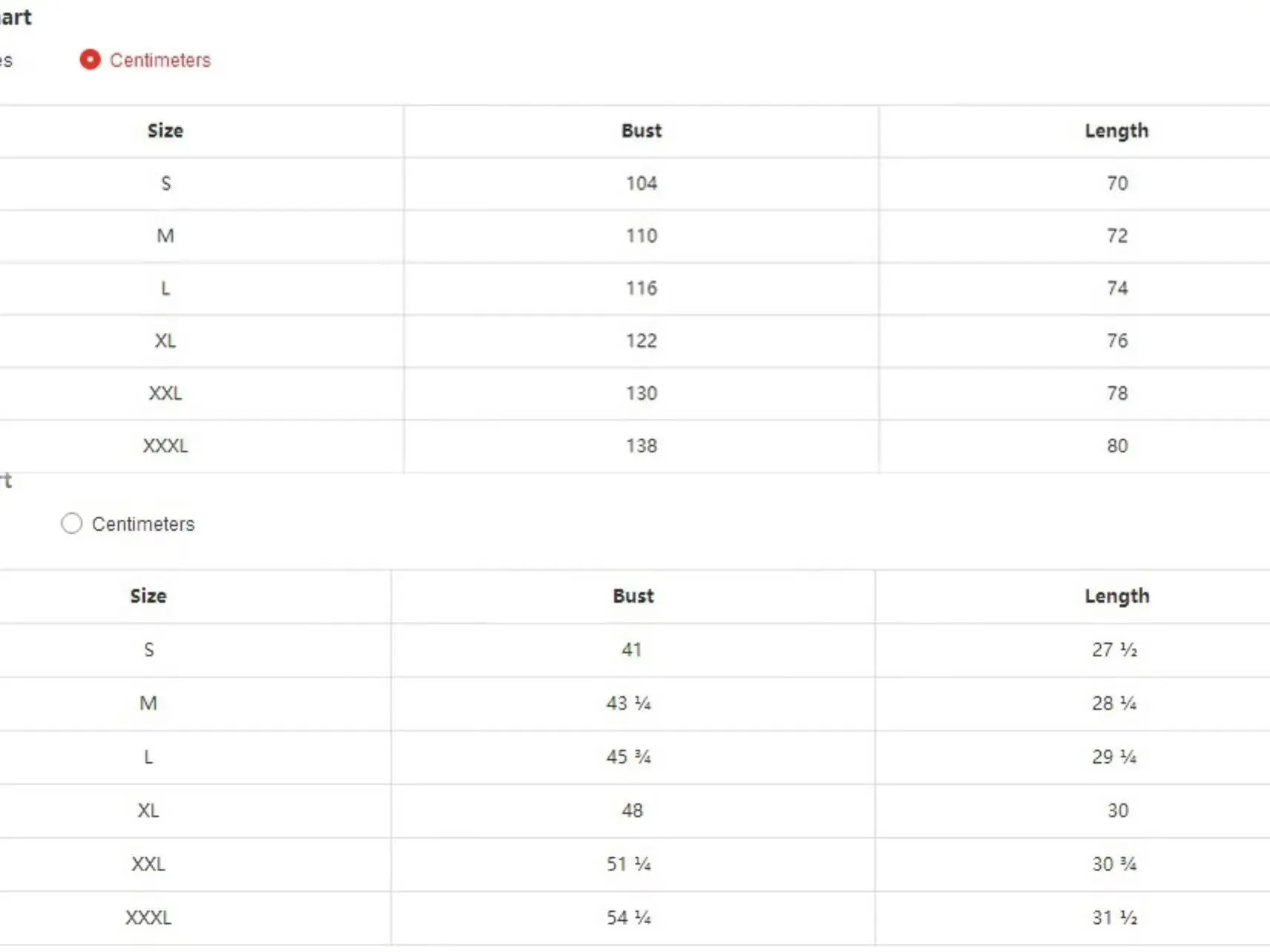Click the bust value 122 cell
This screenshot has width=1270, height=952.
pos(641,341)
